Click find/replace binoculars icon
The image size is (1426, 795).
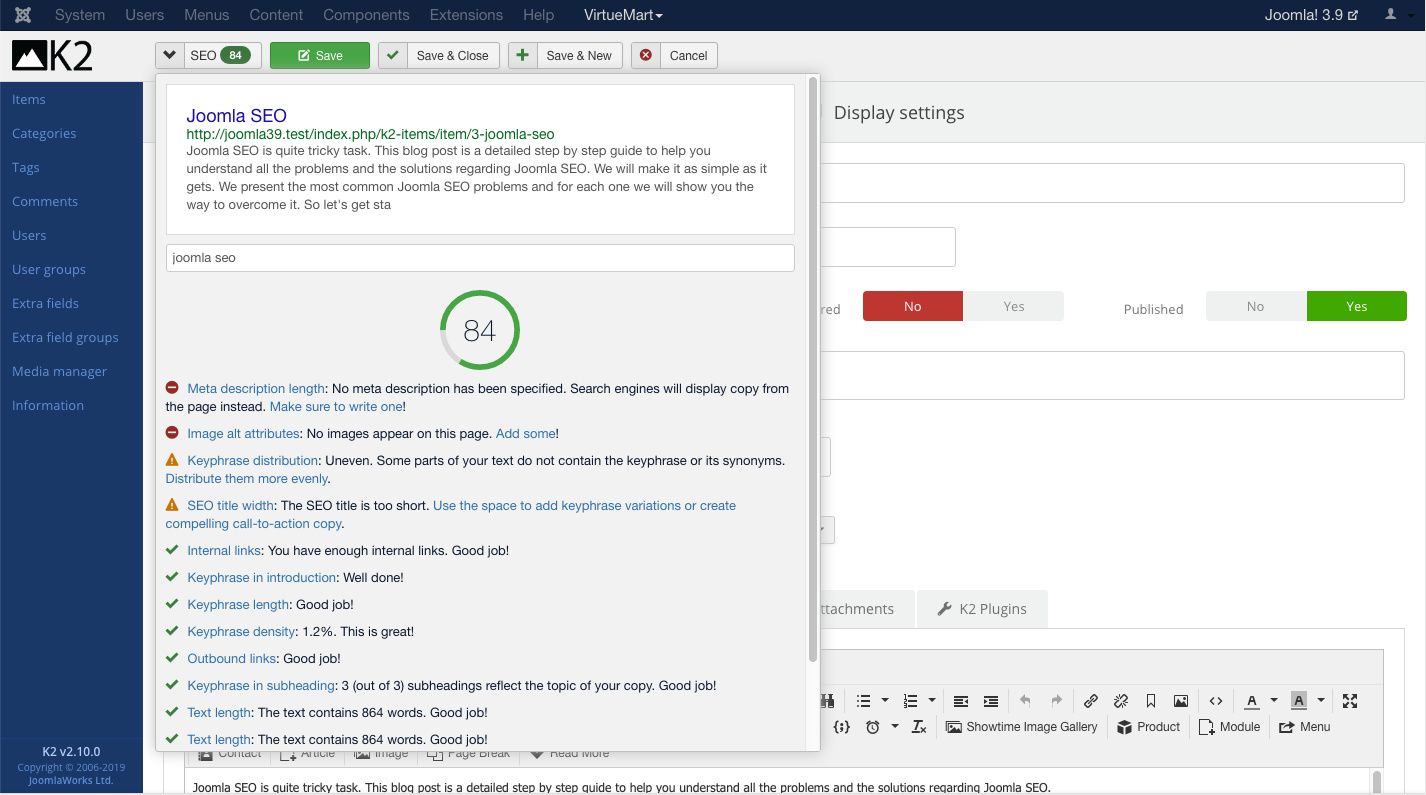click(828, 701)
